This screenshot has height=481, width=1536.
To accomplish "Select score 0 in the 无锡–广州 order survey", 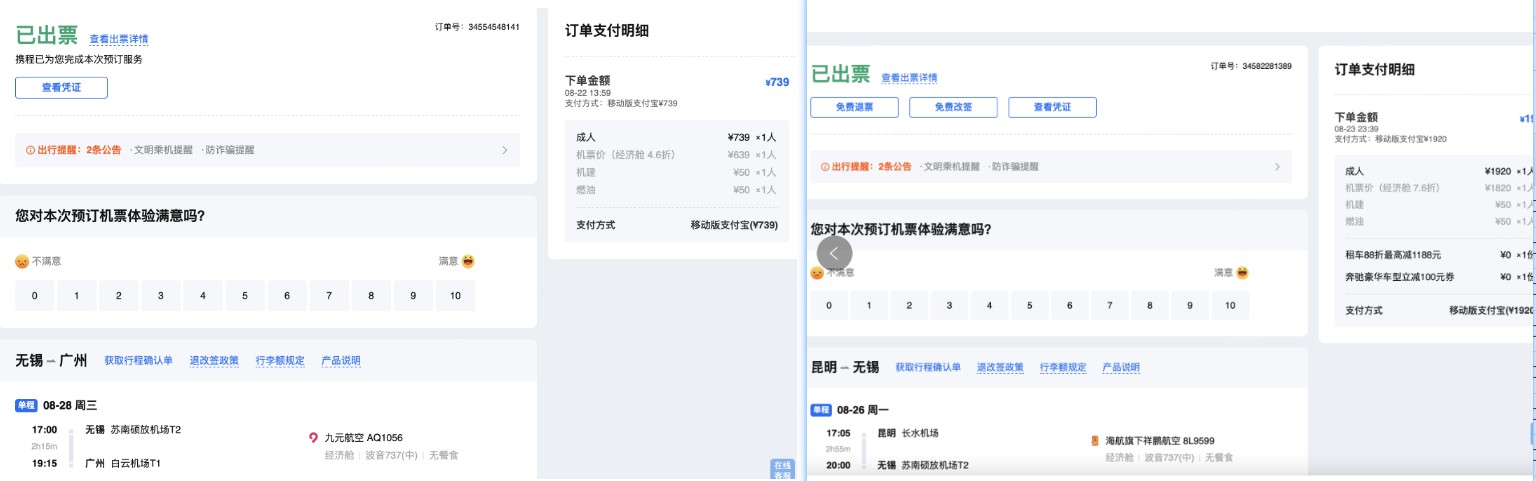I will coord(35,296).
